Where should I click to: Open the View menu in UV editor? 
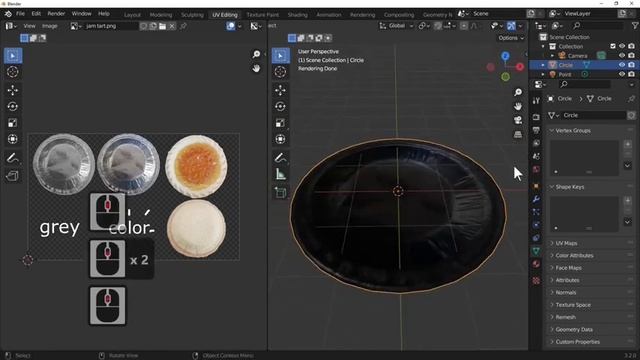click(29, 26)
